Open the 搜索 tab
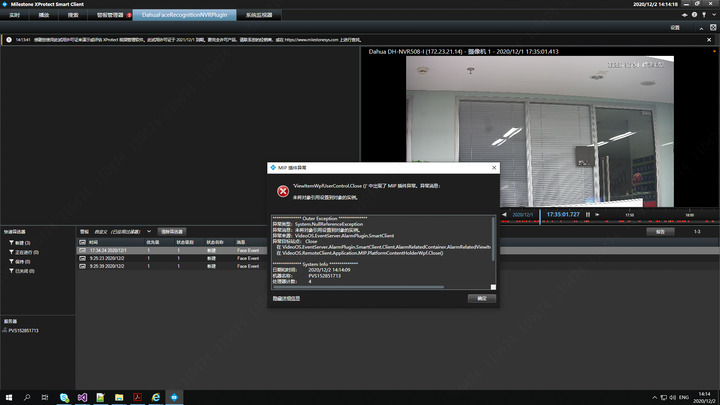 (74, 16)
